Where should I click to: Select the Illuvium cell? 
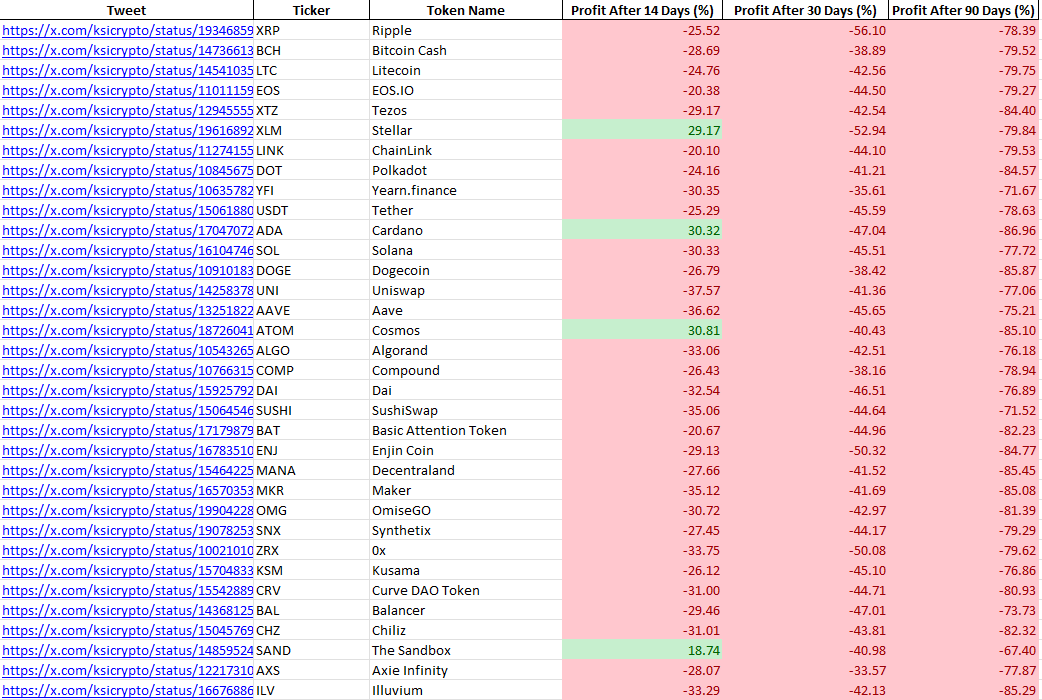click(x=465, y=691)
